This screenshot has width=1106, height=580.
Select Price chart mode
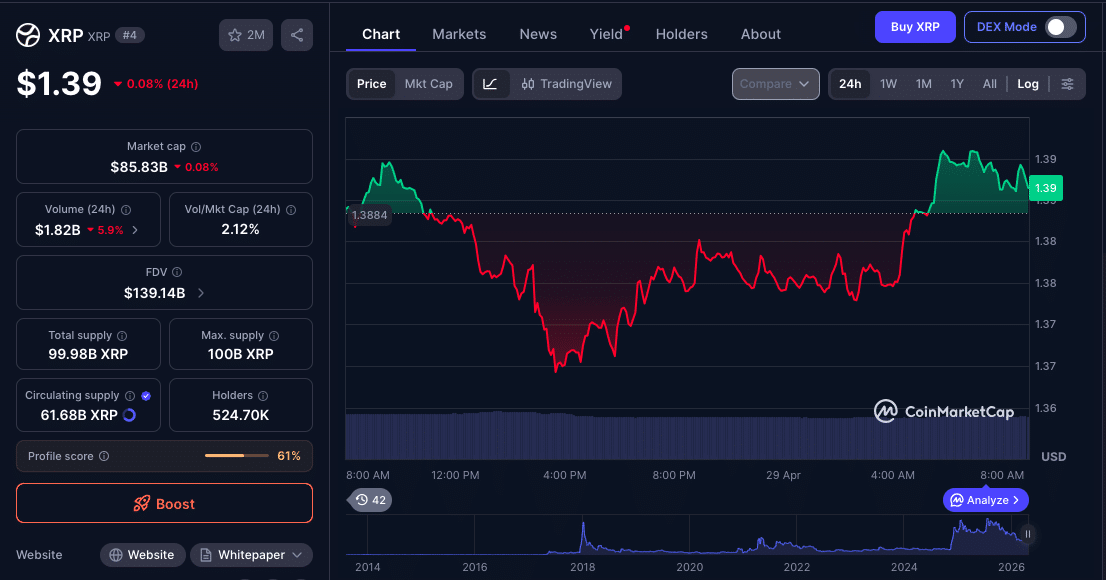[x=372, y=84]
